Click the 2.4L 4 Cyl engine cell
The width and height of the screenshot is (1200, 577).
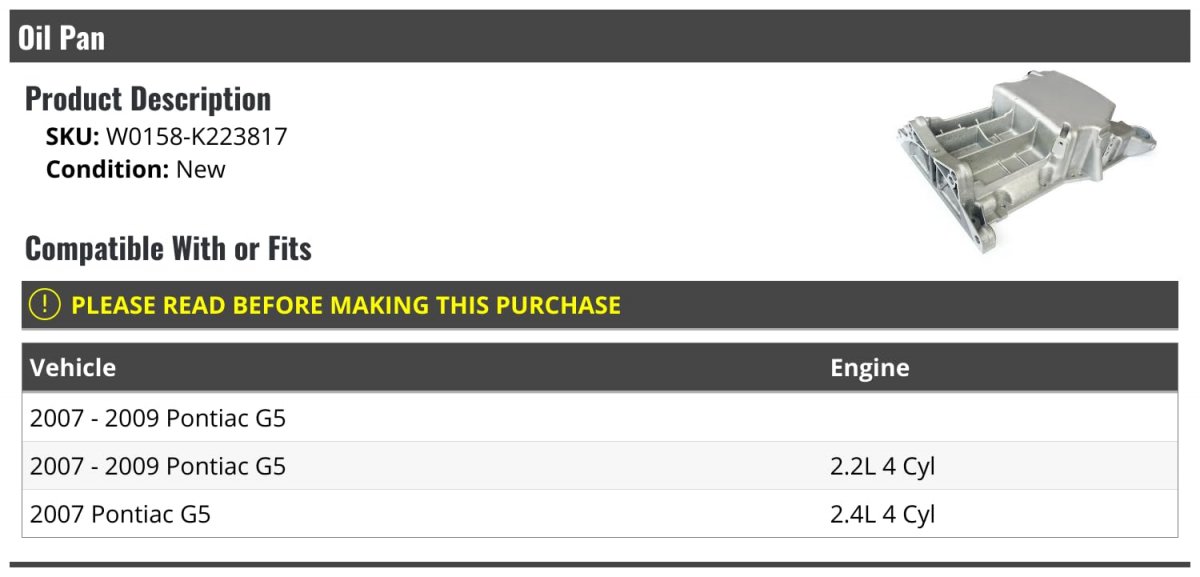pyautogui.click(x=883, y=514)
